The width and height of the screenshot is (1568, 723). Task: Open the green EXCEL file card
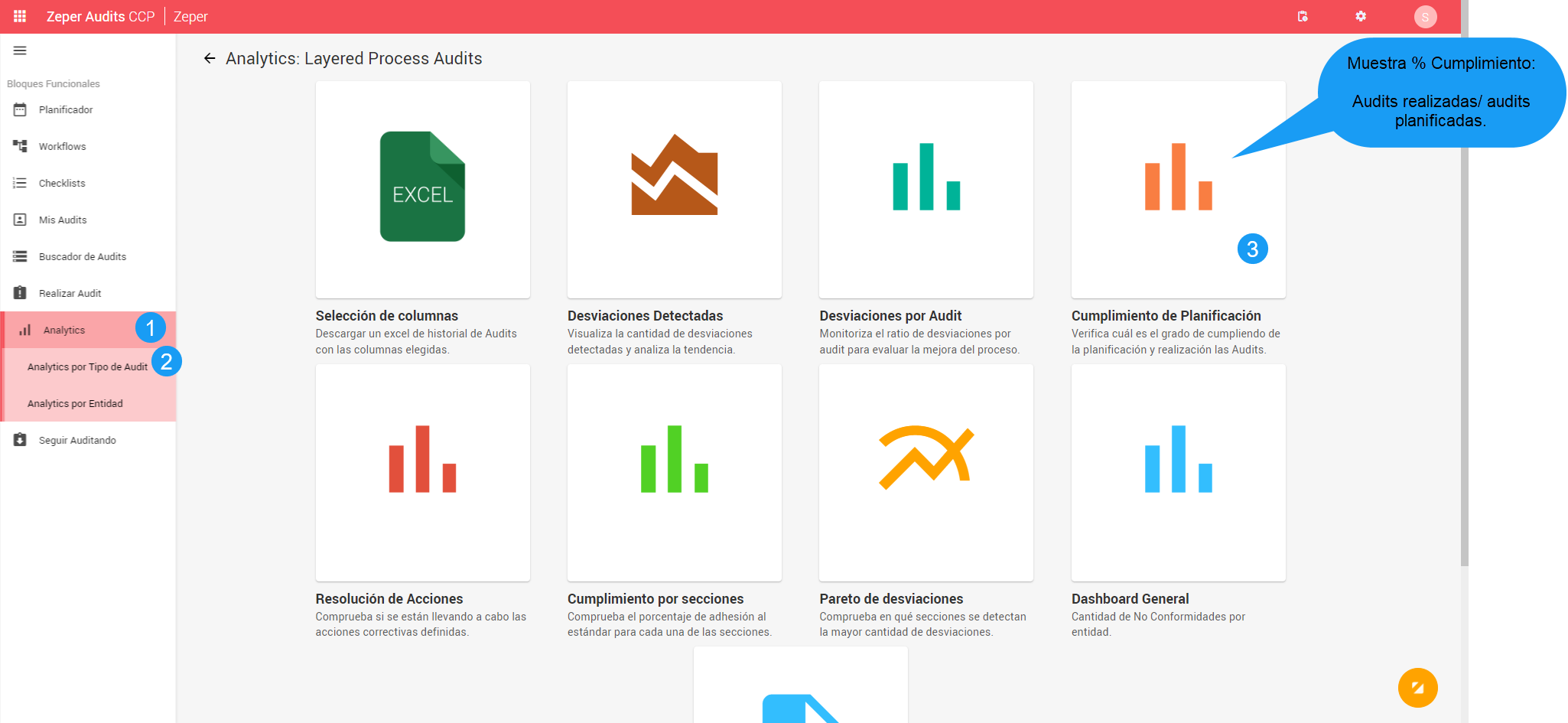(423, 190)
